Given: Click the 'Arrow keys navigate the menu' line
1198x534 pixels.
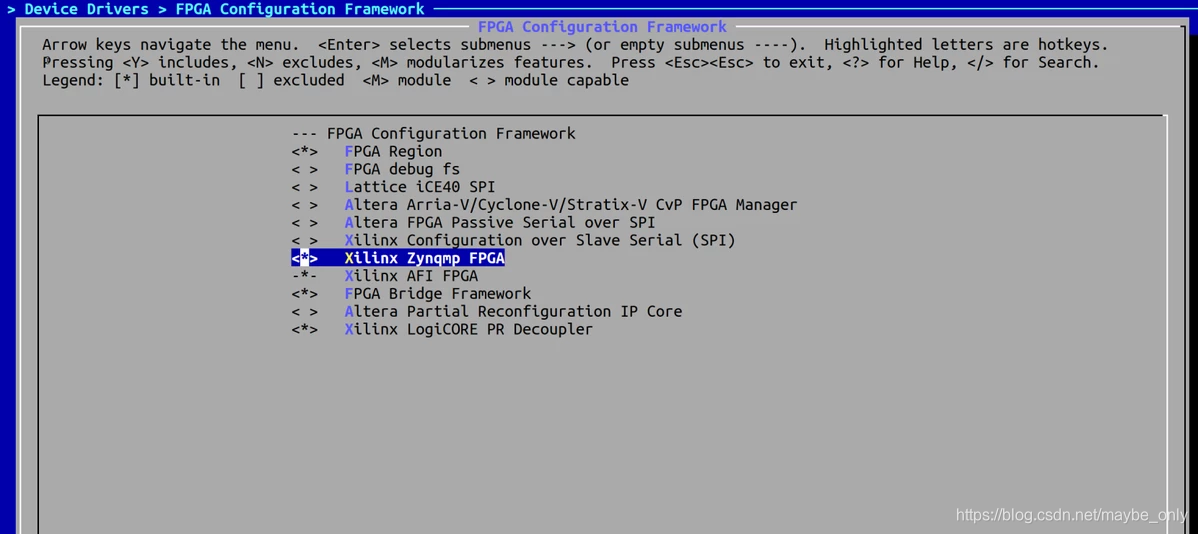Looking at the screenshot, I should (575, 45).
